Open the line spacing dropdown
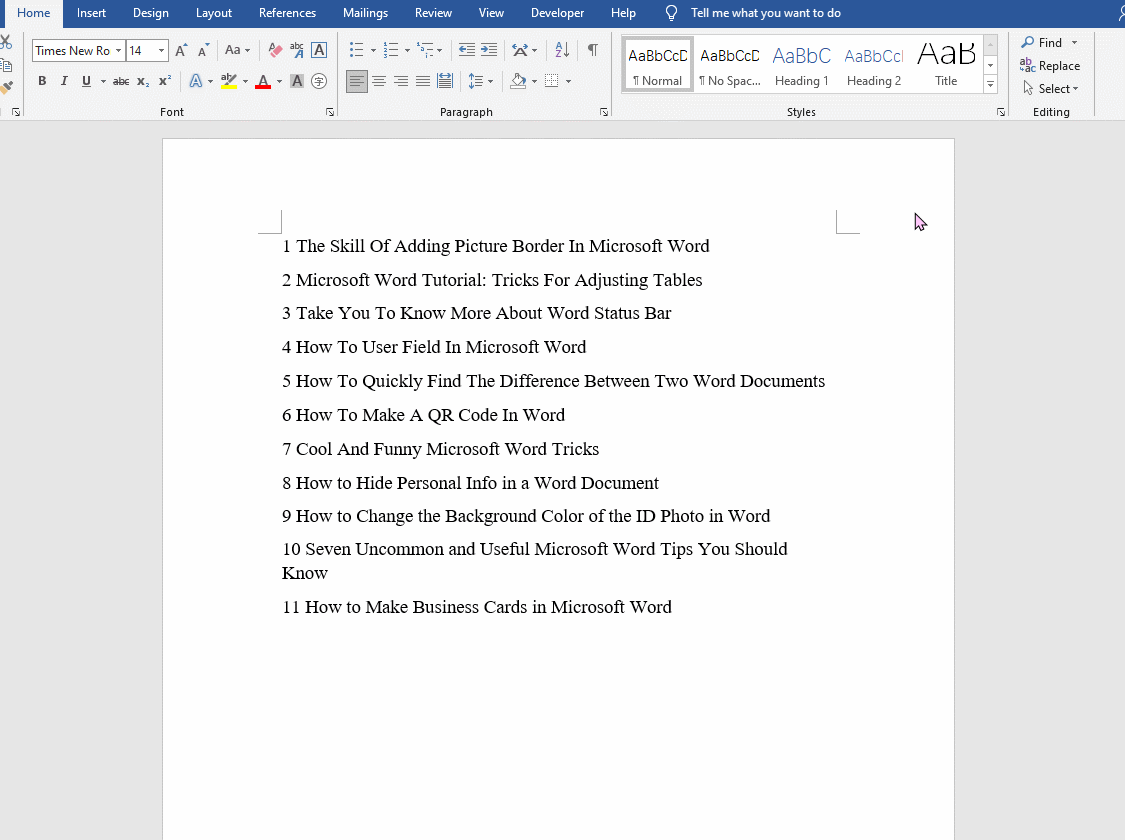Screen dimensions: 1125x840 coord(481,81)
